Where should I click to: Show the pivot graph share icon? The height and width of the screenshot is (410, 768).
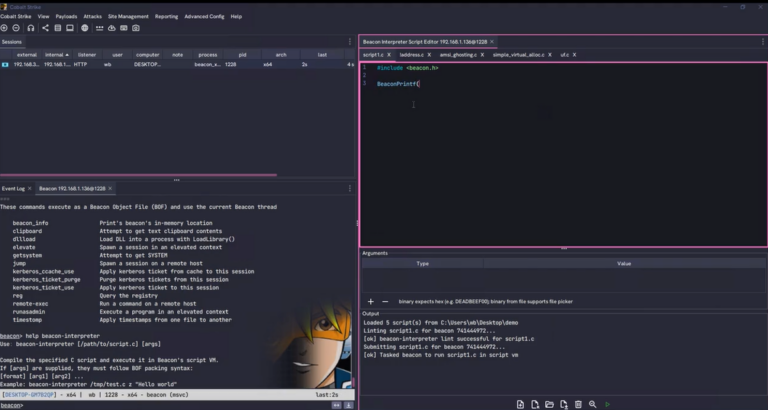[45, 28]
